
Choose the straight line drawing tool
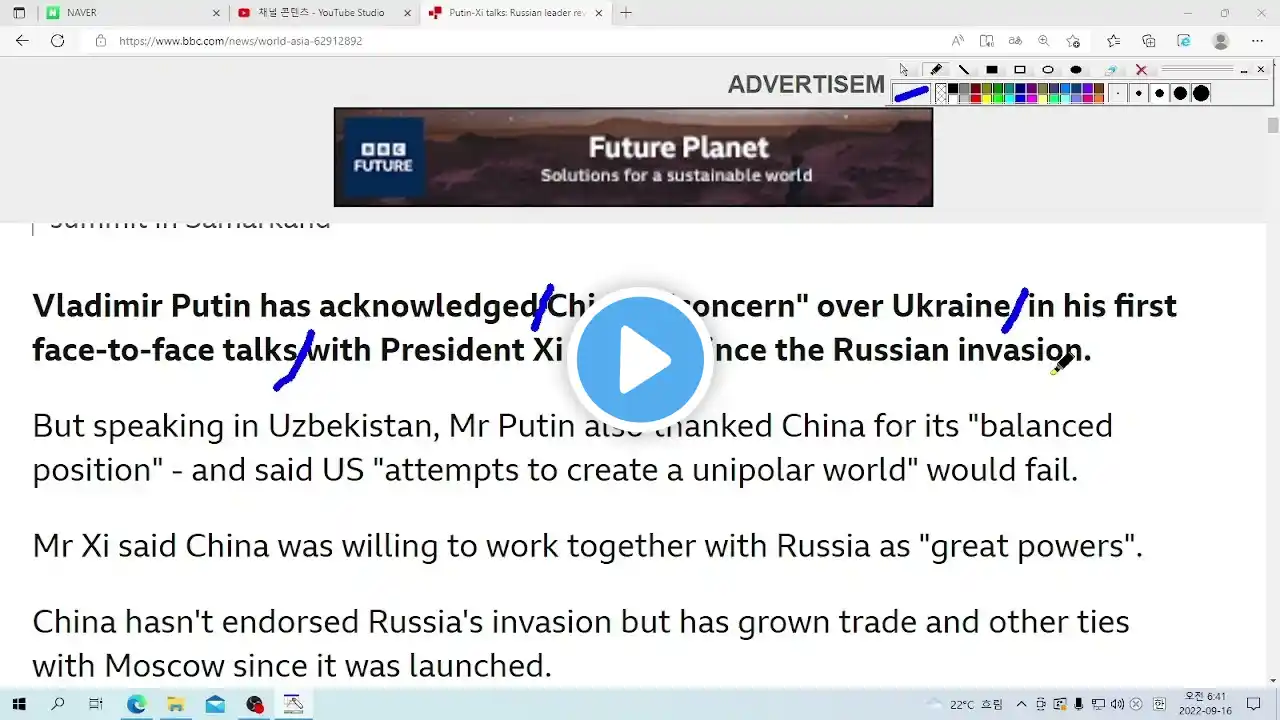tap(964, 70)
